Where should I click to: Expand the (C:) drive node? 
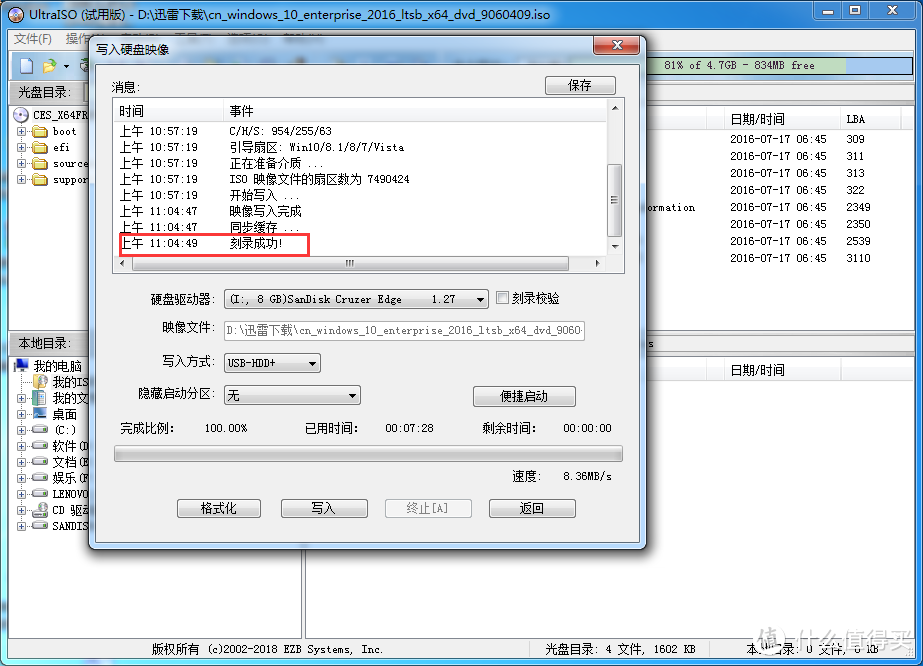tap(22, 430)
